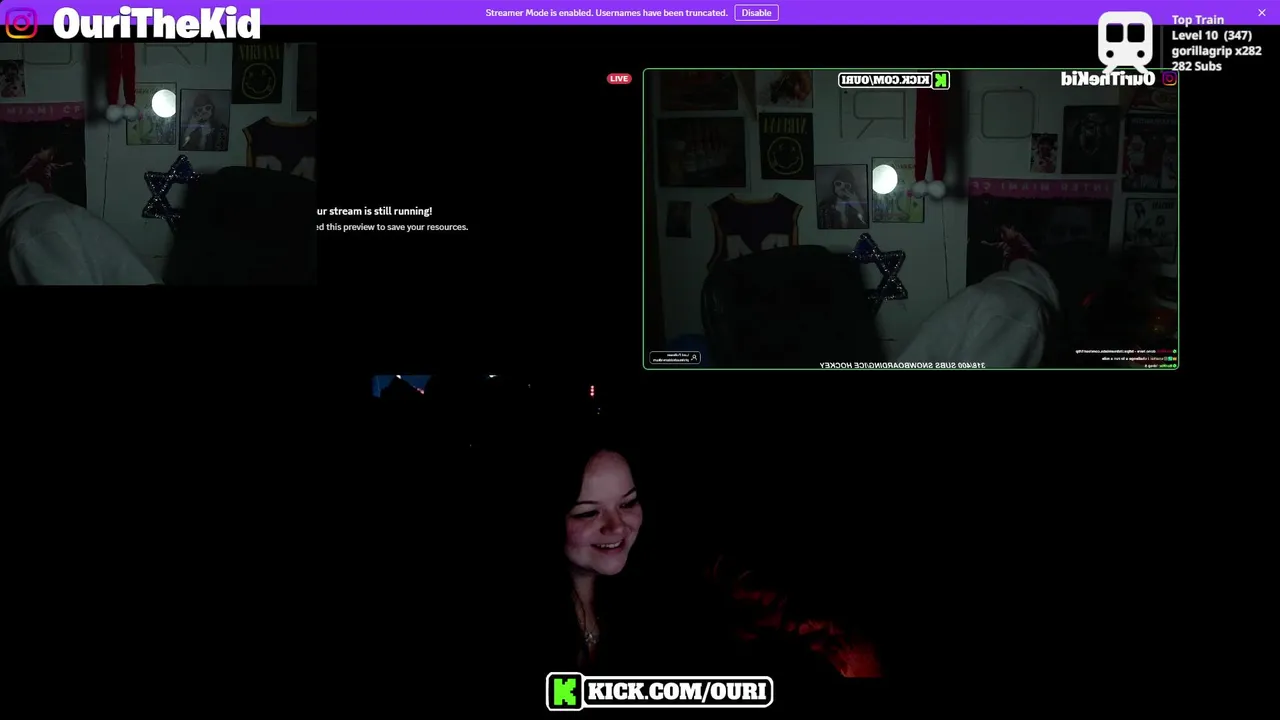Click the OuriTheKid title text

pos(157,23)
